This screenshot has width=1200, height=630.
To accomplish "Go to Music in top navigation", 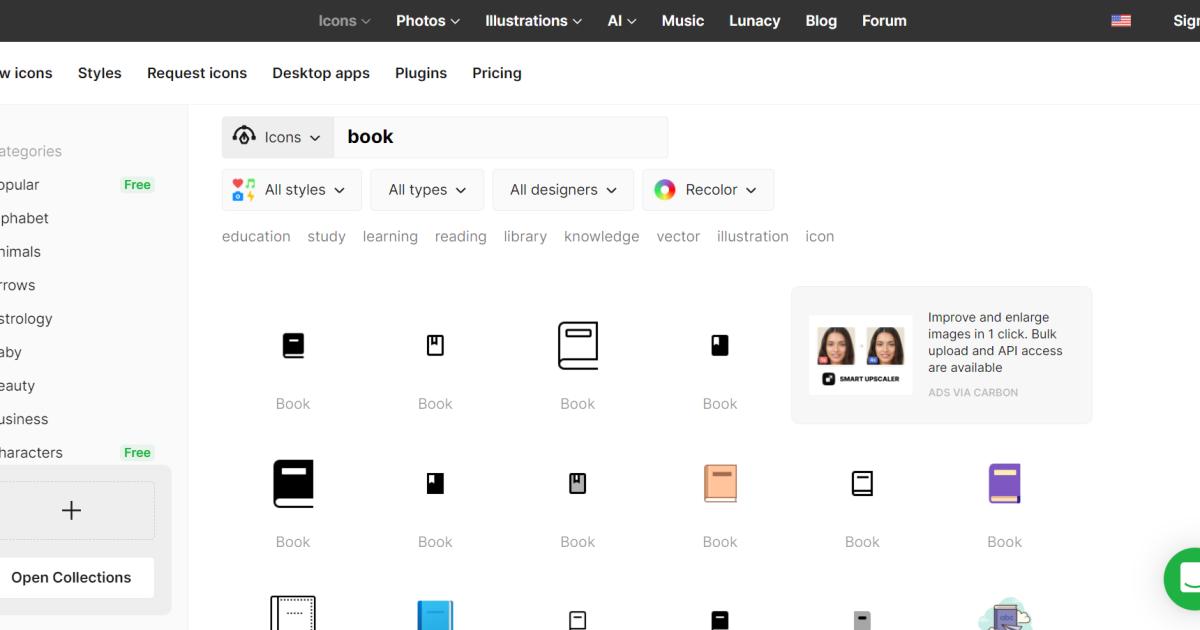I will pos(683,21).
